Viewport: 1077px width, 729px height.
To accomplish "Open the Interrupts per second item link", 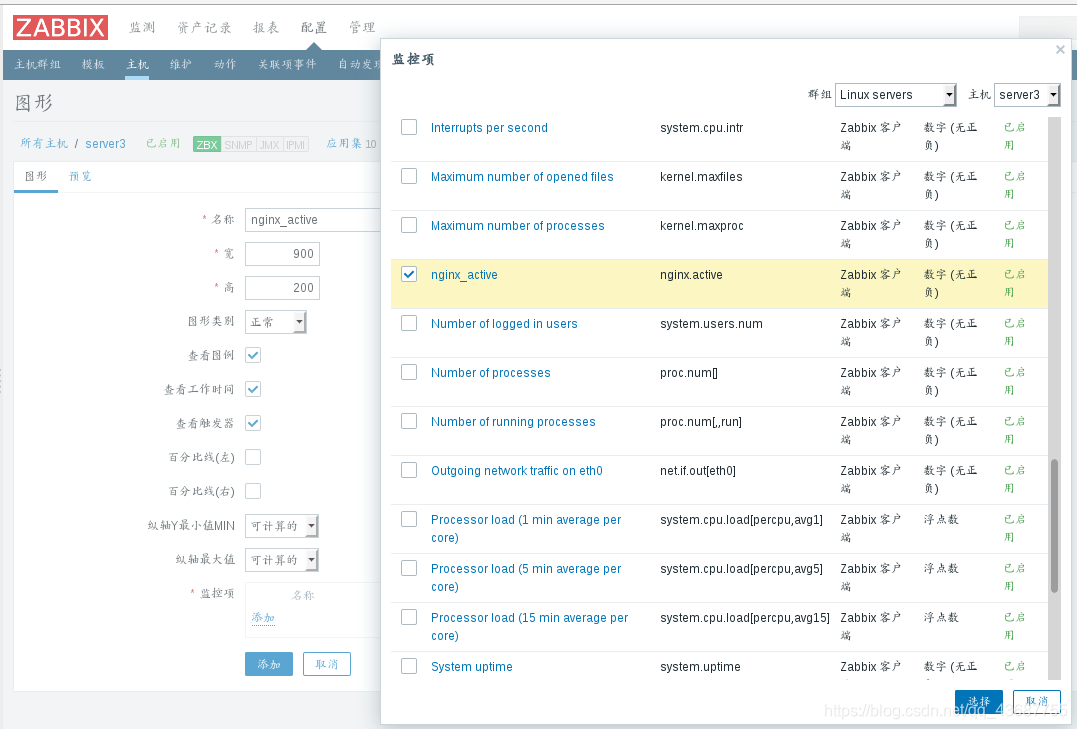I will [489, 128].
